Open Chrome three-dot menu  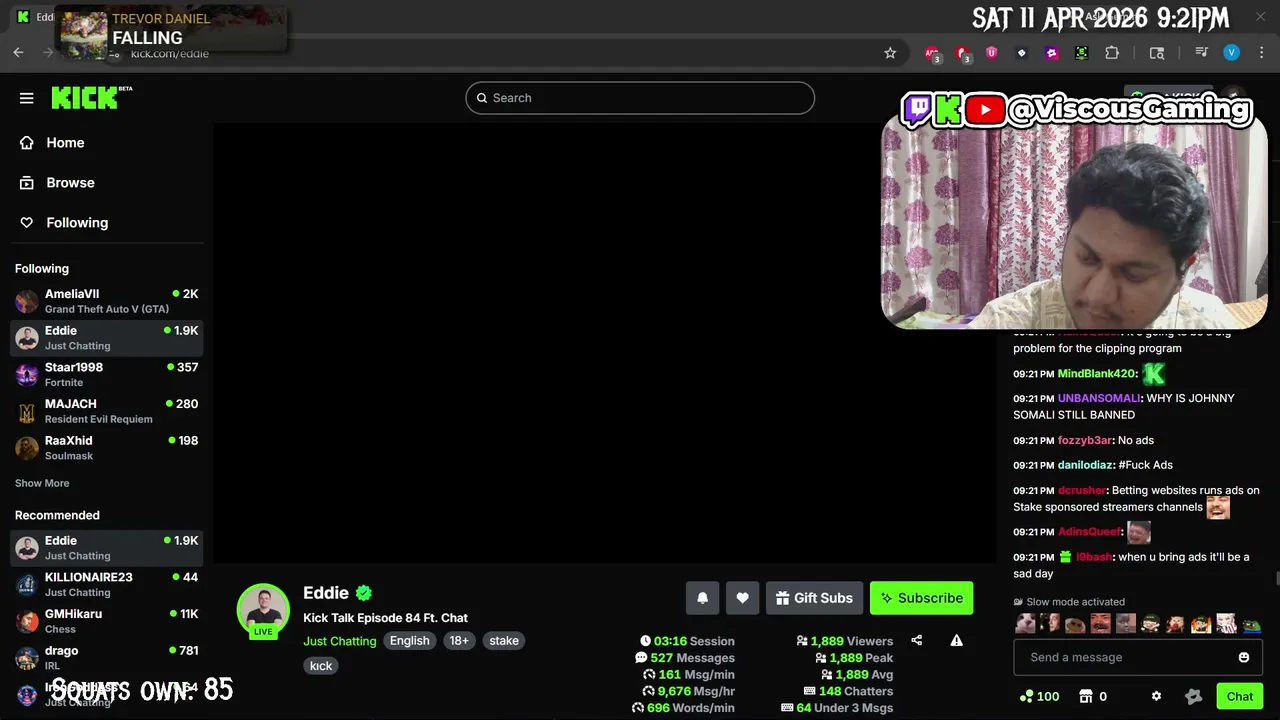(x=1261, y=53)
